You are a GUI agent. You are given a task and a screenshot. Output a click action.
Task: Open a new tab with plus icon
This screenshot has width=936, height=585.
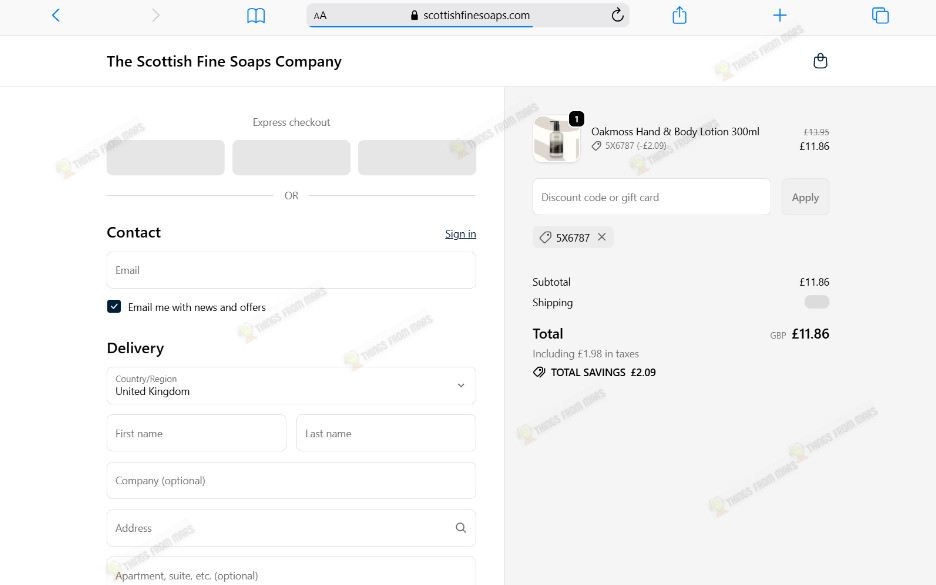coord(780,15)
